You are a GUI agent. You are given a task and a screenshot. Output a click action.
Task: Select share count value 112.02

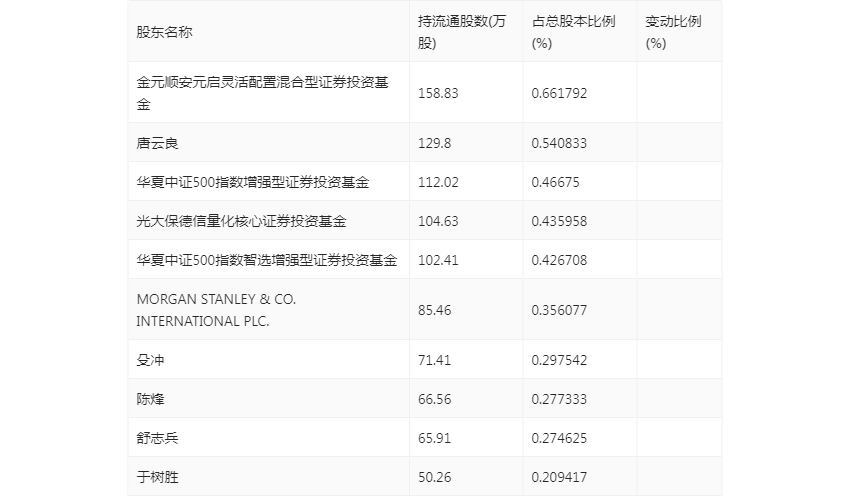point(438,182)
